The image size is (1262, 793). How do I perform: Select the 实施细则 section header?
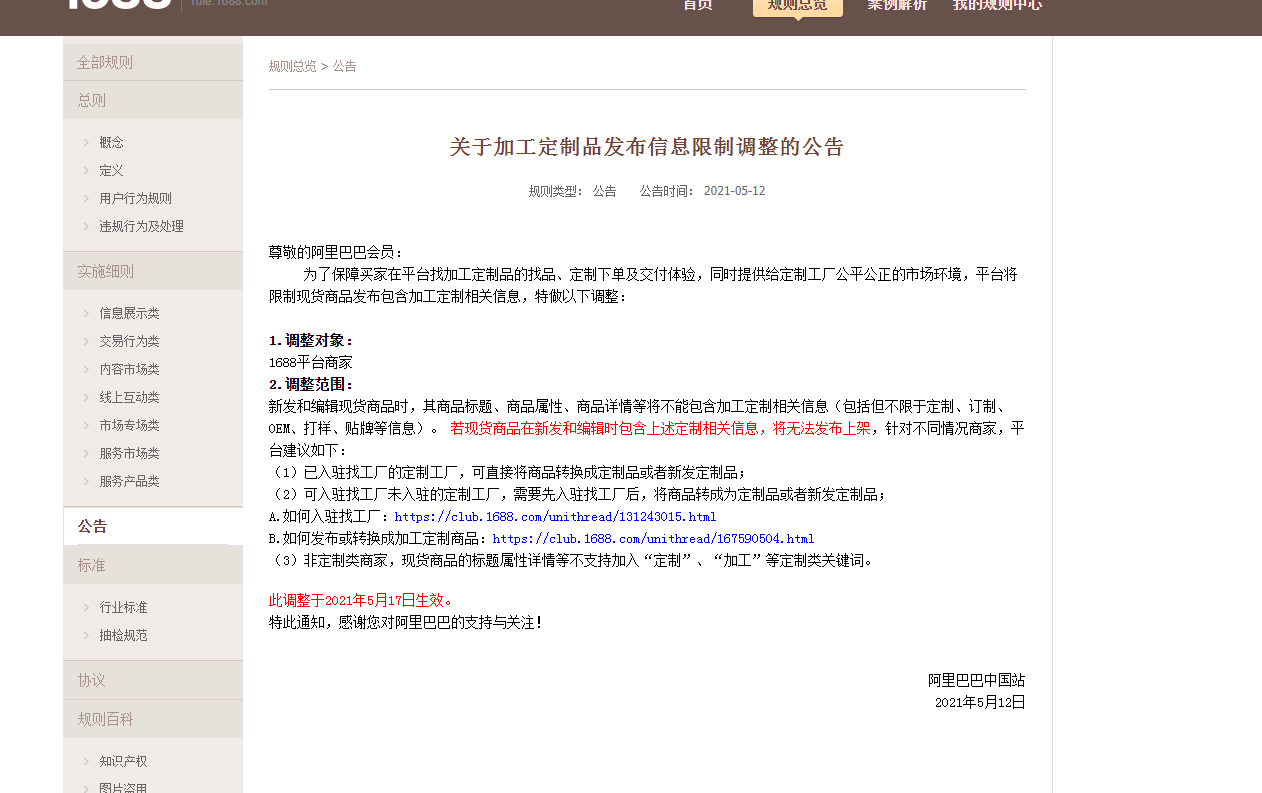coord(153,271)
